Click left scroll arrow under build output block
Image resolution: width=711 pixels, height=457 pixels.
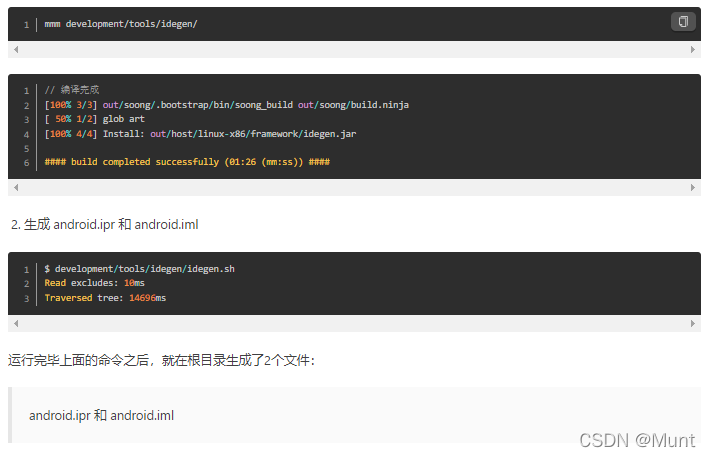click(x=16, y=187)
